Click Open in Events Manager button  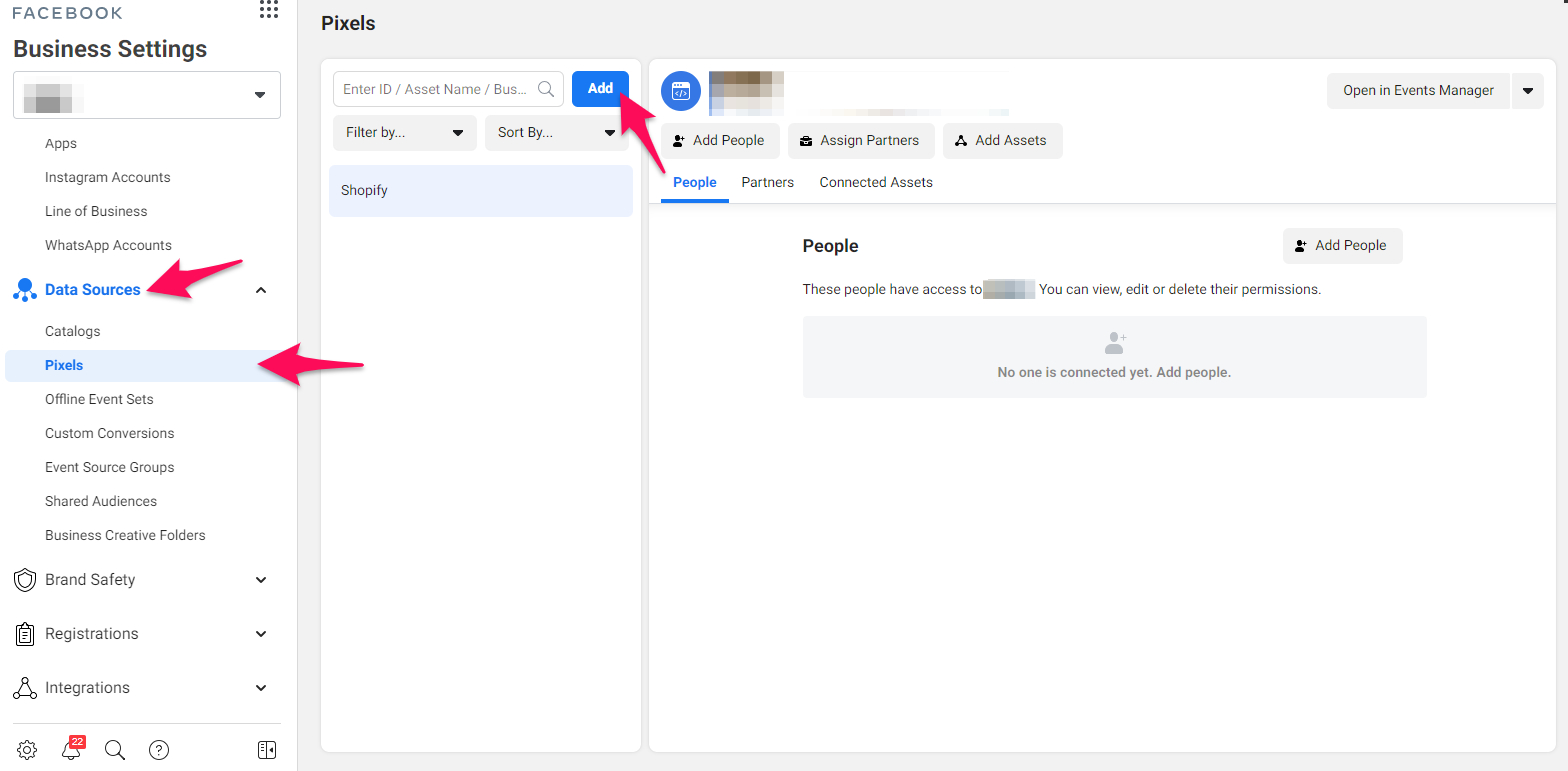tap(1418, 90)
